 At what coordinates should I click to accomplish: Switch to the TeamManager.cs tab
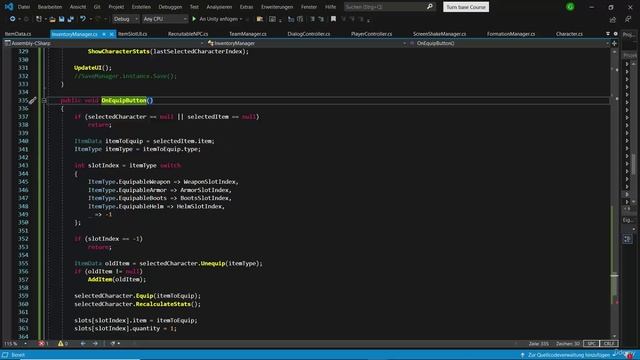tap(248, 34)
